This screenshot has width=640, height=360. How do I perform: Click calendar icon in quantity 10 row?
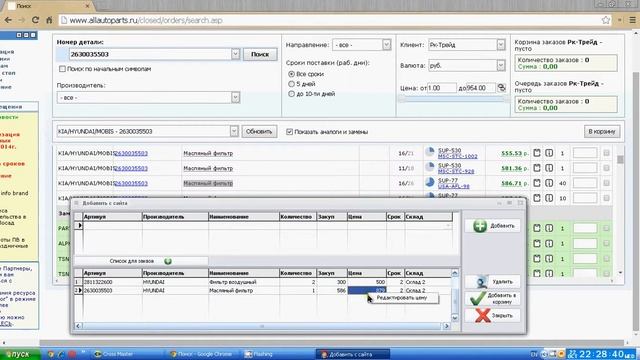(537, 198)
